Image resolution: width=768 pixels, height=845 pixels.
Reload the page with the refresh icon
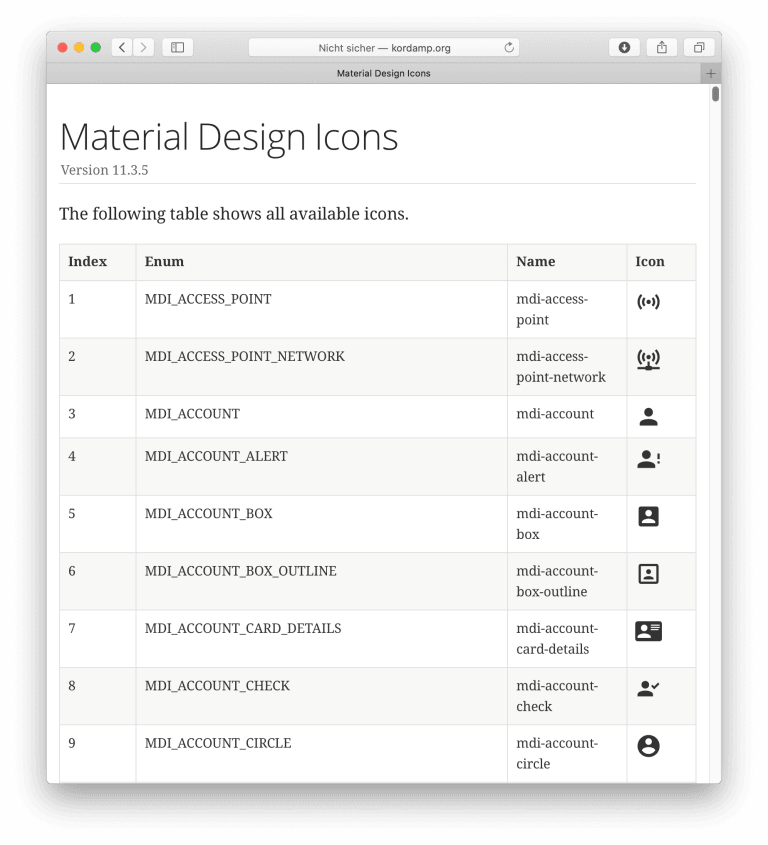[x=509, y=47]
